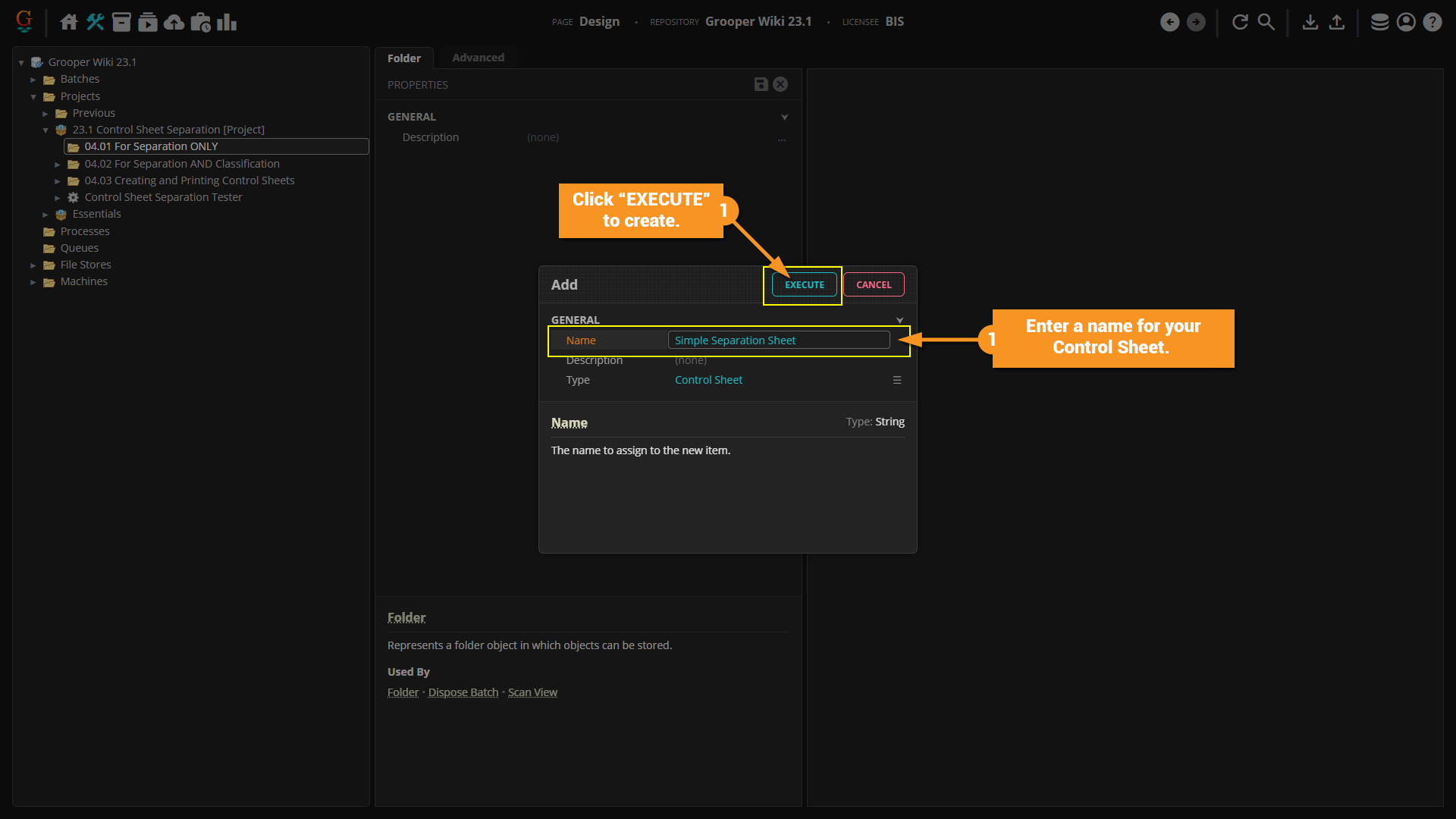The height and width of the screenshot is (819, 1456).
Task: Click the Design tools wrench icon
Action: [x=96, y=22]
